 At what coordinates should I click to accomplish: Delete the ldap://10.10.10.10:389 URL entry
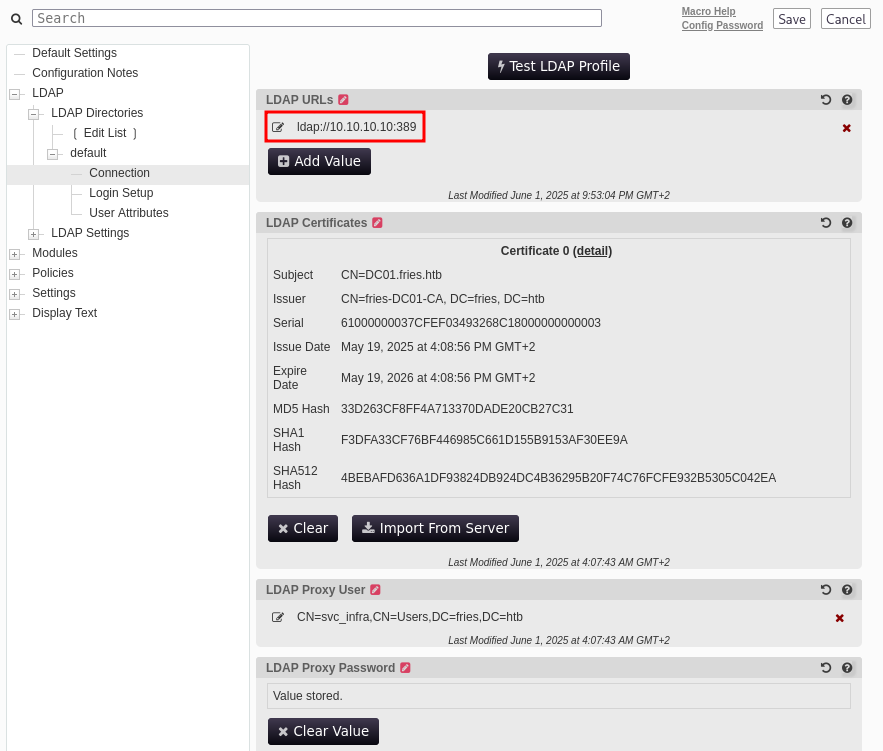click(846, 128)
